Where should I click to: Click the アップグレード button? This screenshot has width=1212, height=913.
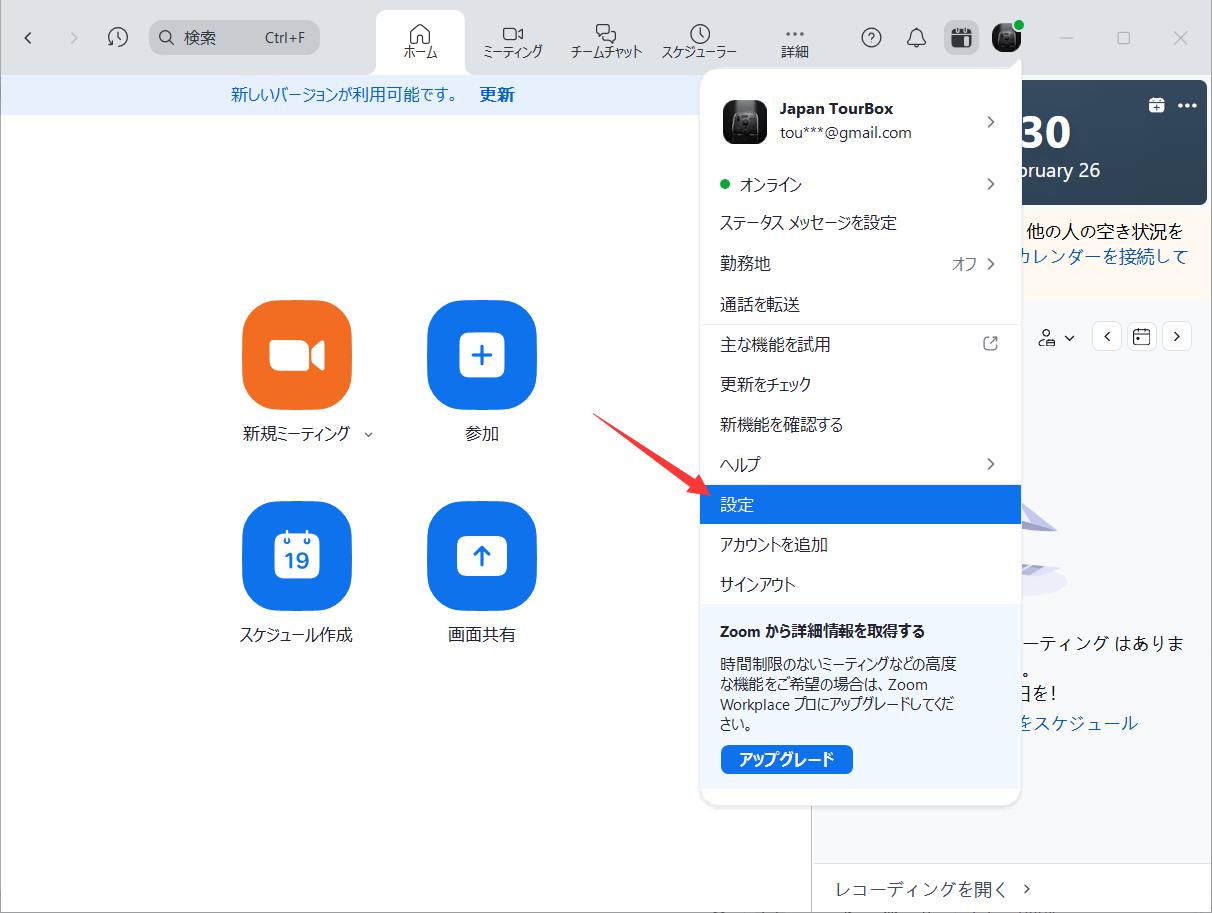[x=786, y=759]
